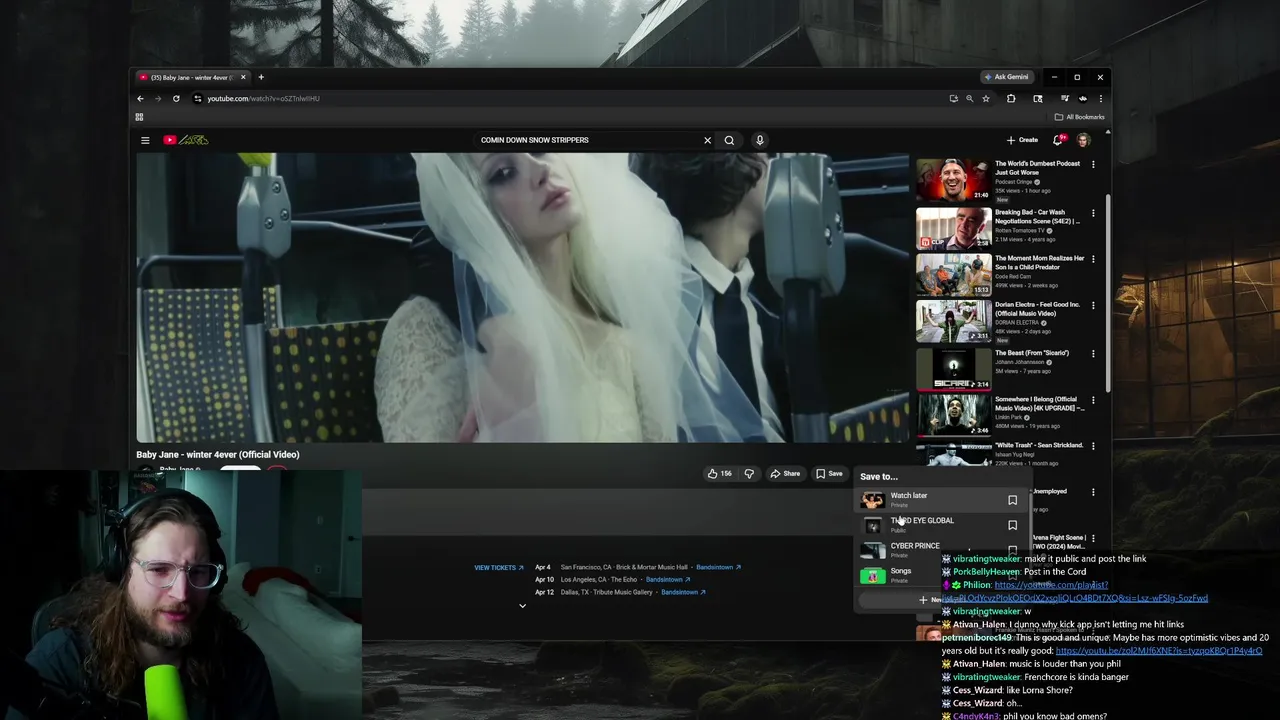Open options for Dorian Electra video
The width and height of the screenshot is (1280, 720).
(1093, 305)
